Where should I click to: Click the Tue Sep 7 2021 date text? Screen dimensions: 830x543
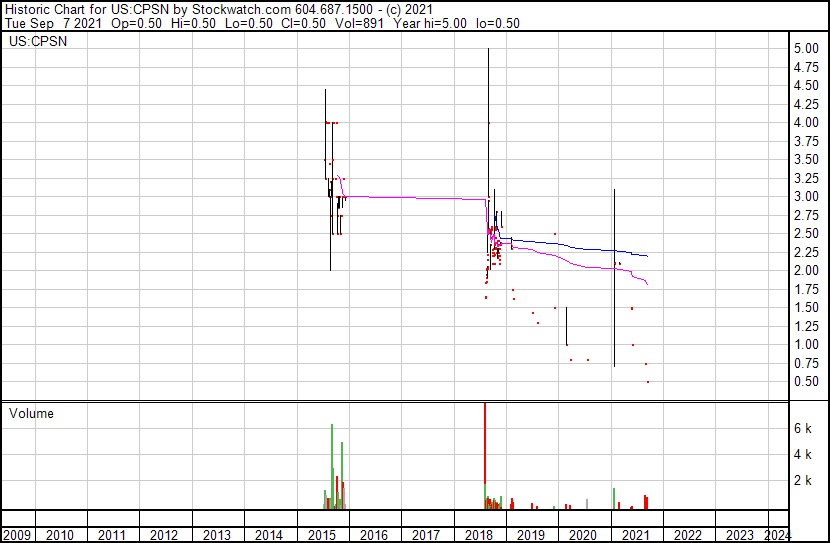(x=53, y=23)
